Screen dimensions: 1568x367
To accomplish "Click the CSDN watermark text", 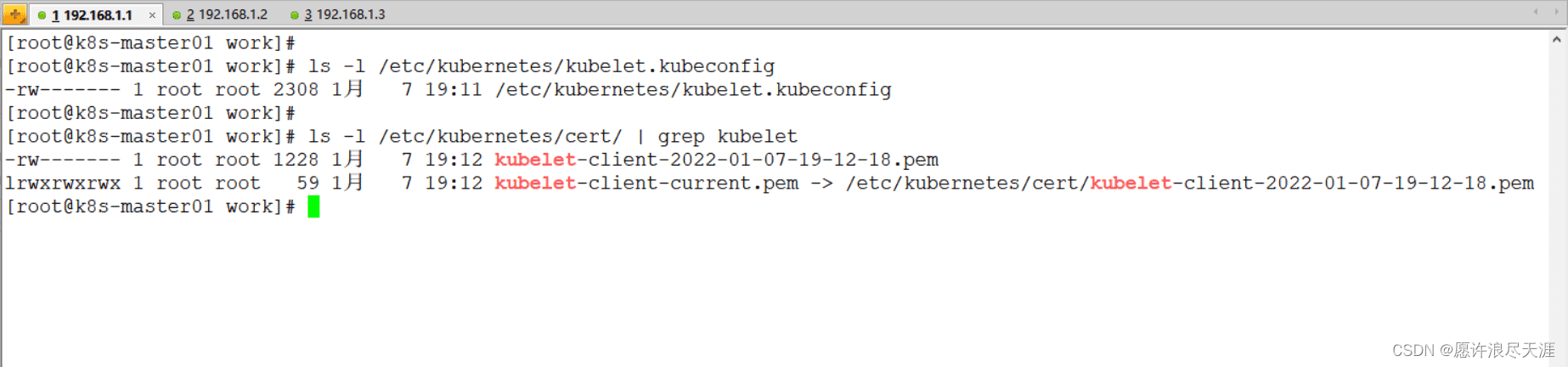I will 1473,350.
